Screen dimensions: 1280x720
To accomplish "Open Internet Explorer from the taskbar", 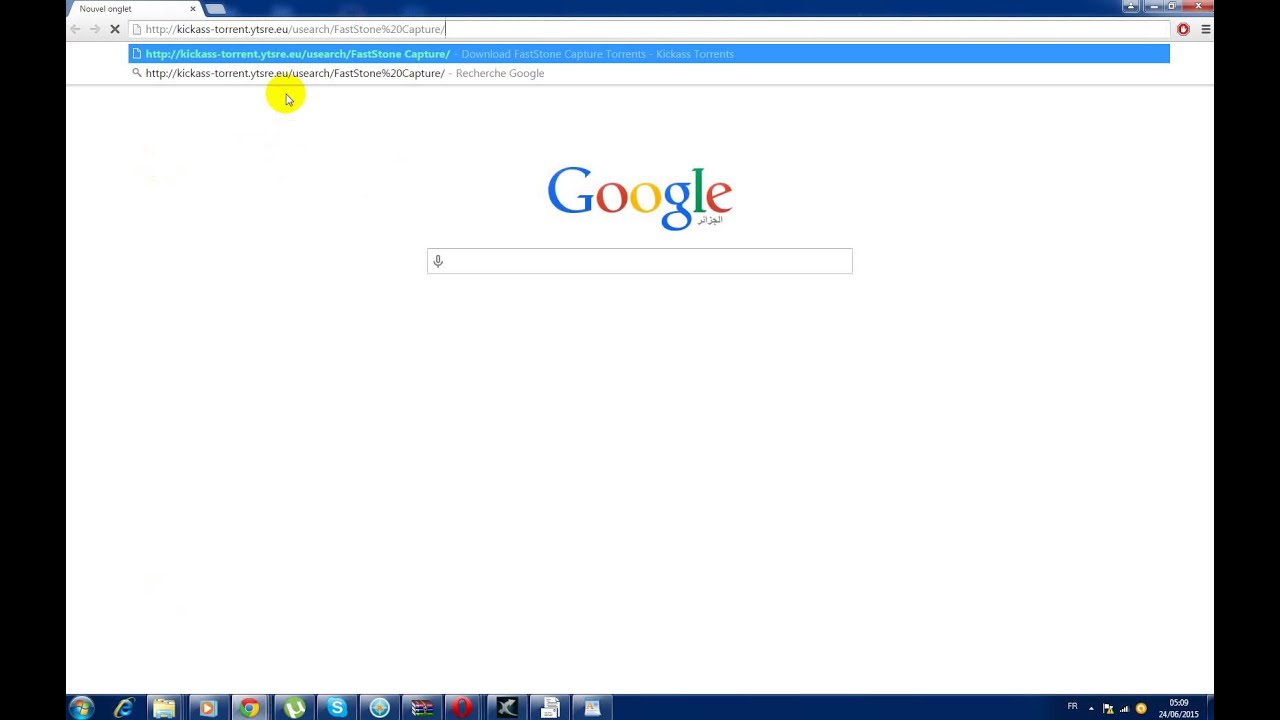I will tap(124, 708).
